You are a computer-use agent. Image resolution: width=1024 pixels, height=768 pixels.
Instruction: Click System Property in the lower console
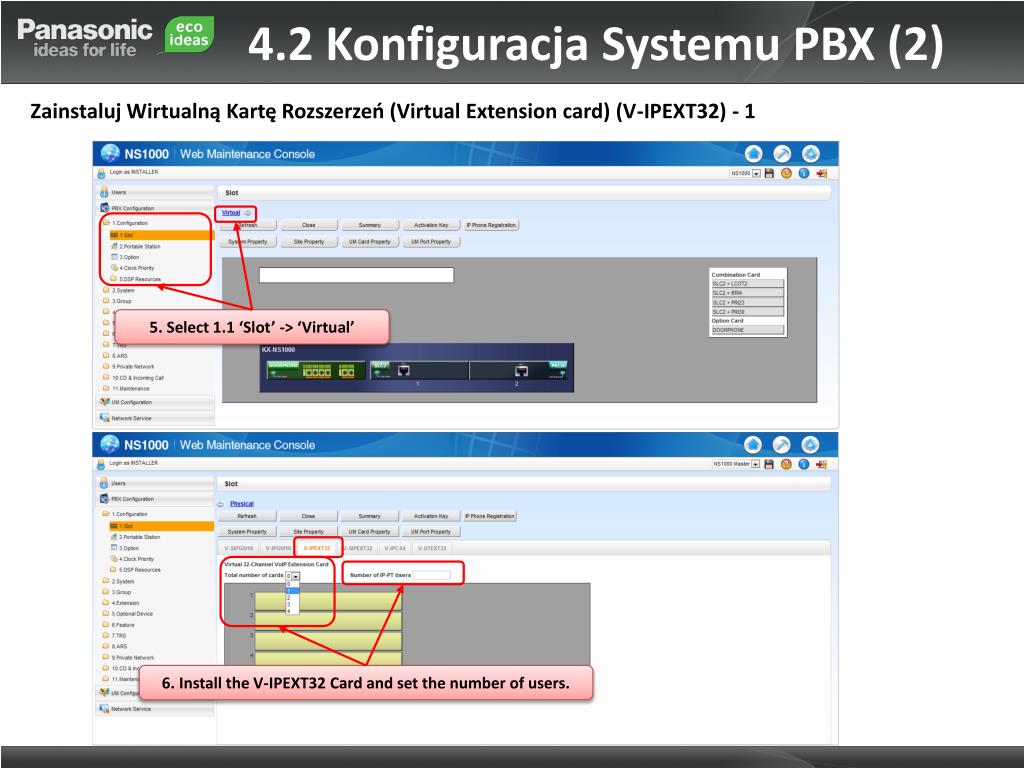247,532
